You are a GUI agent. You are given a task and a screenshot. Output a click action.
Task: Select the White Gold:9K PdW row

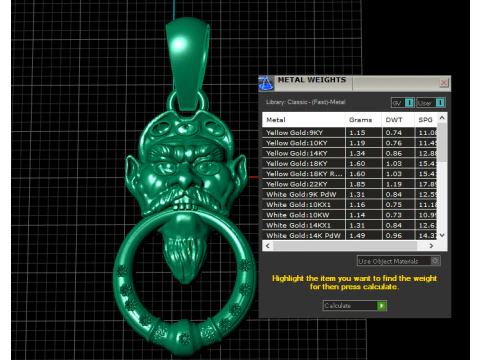click(x=349, y=194)
